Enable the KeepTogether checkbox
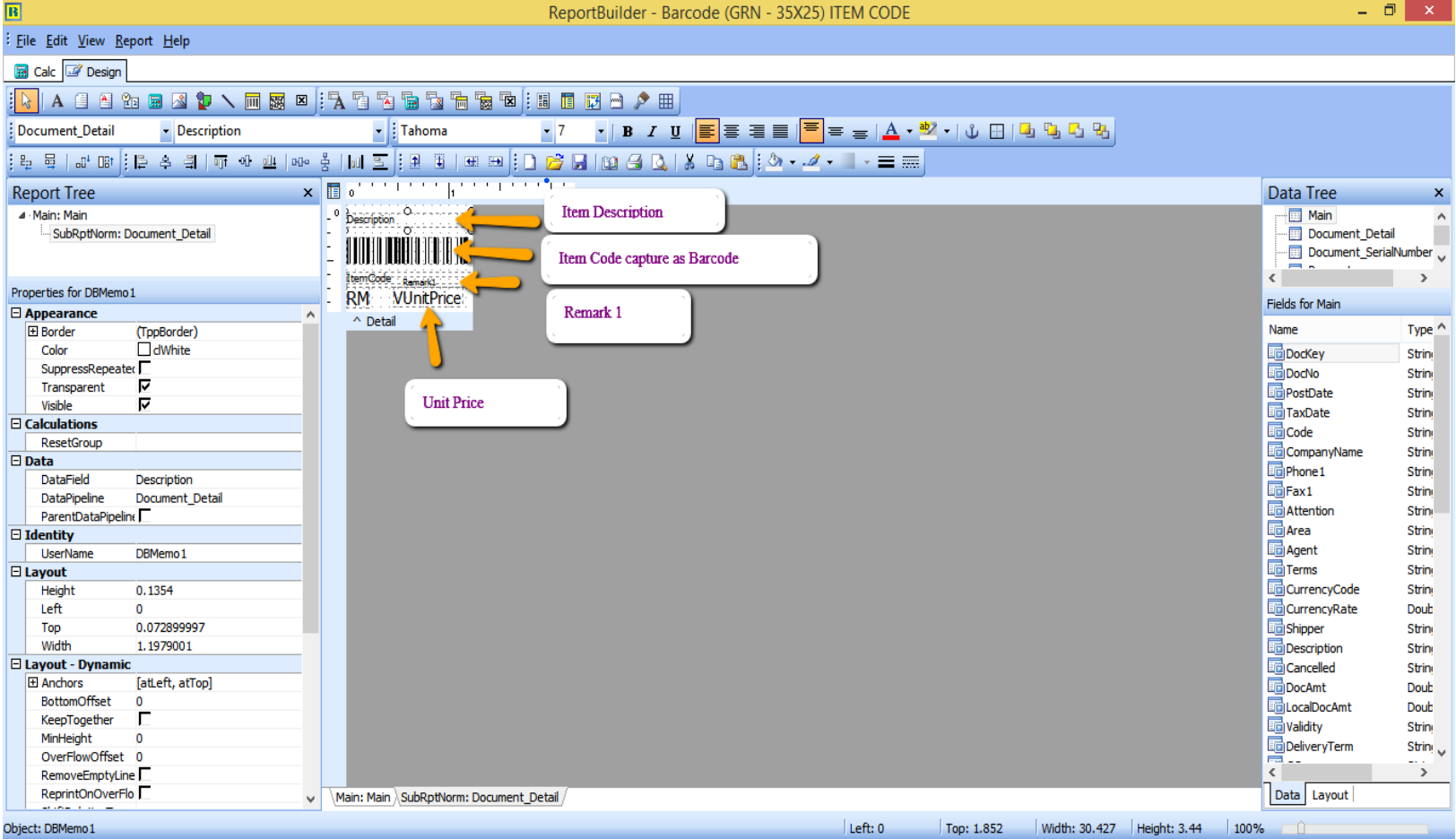 tap(144, 719)
